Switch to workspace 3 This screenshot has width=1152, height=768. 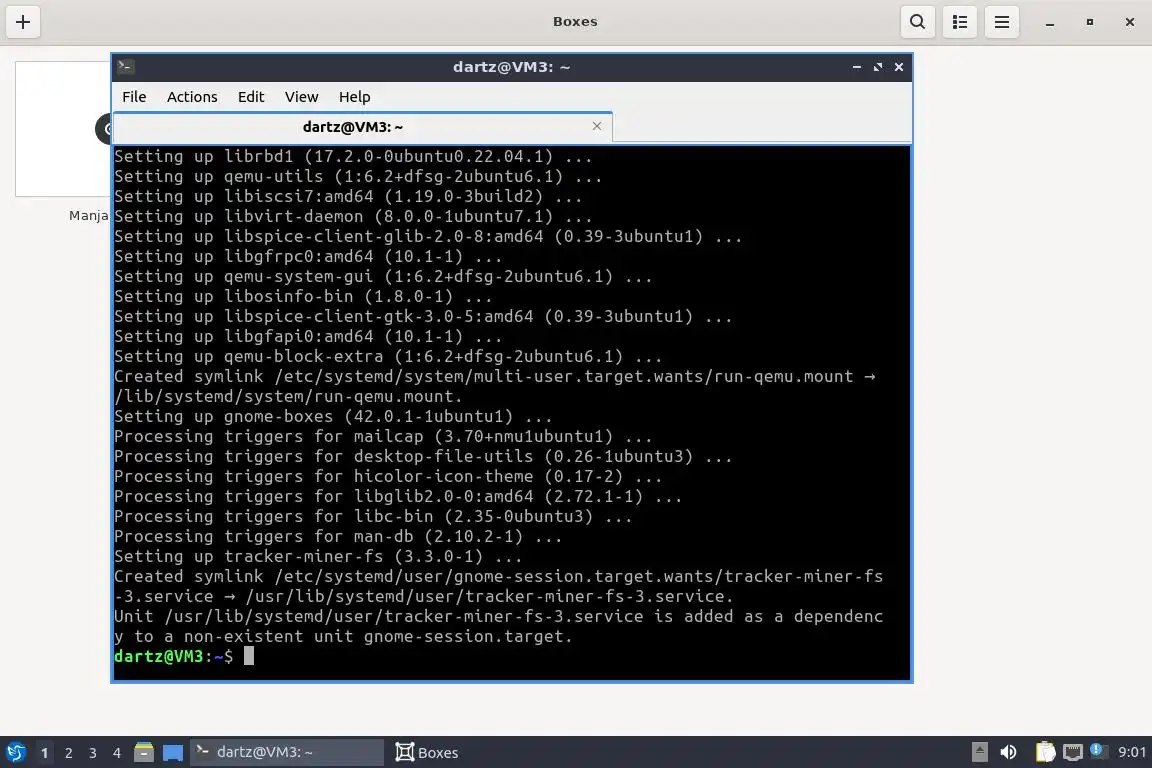click(93, 753)
